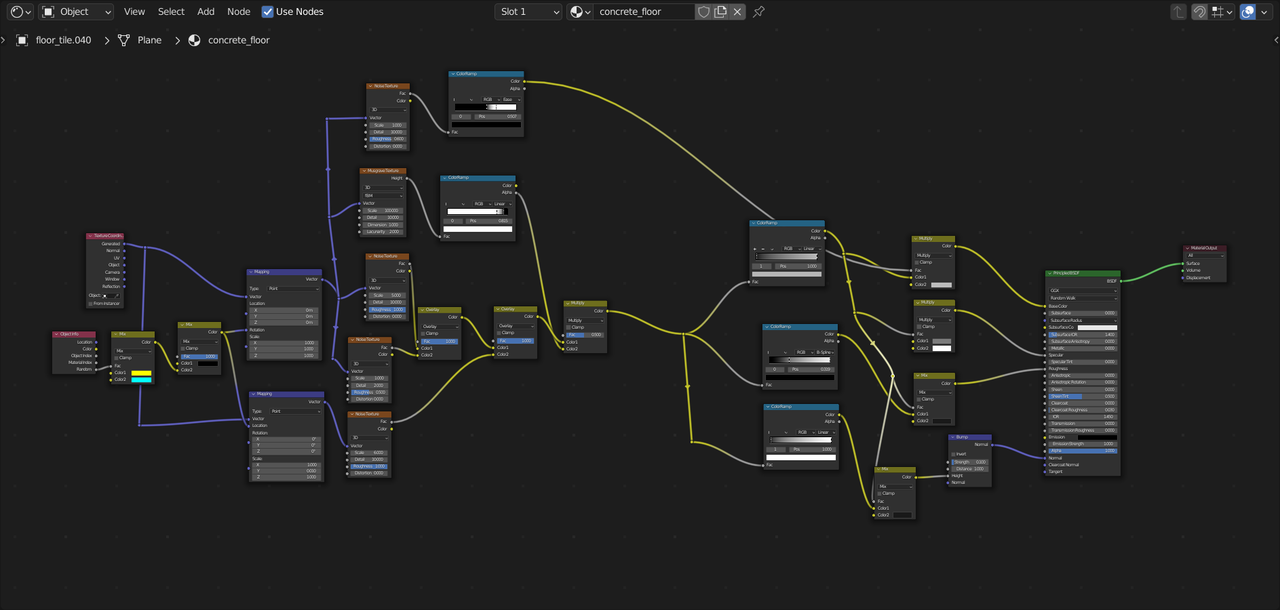
Task: Open the Node menu
Action: click(239, 12)
